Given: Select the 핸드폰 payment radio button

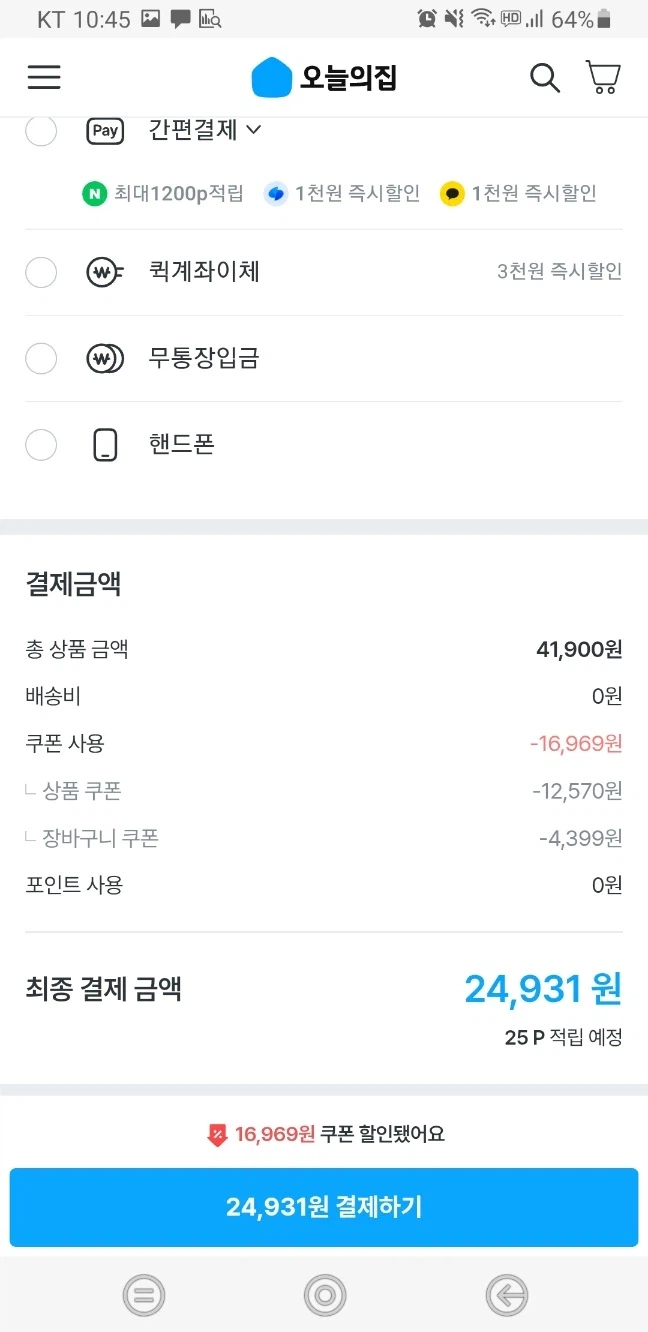Looking at the screenshot, I should tap(41, 444).
